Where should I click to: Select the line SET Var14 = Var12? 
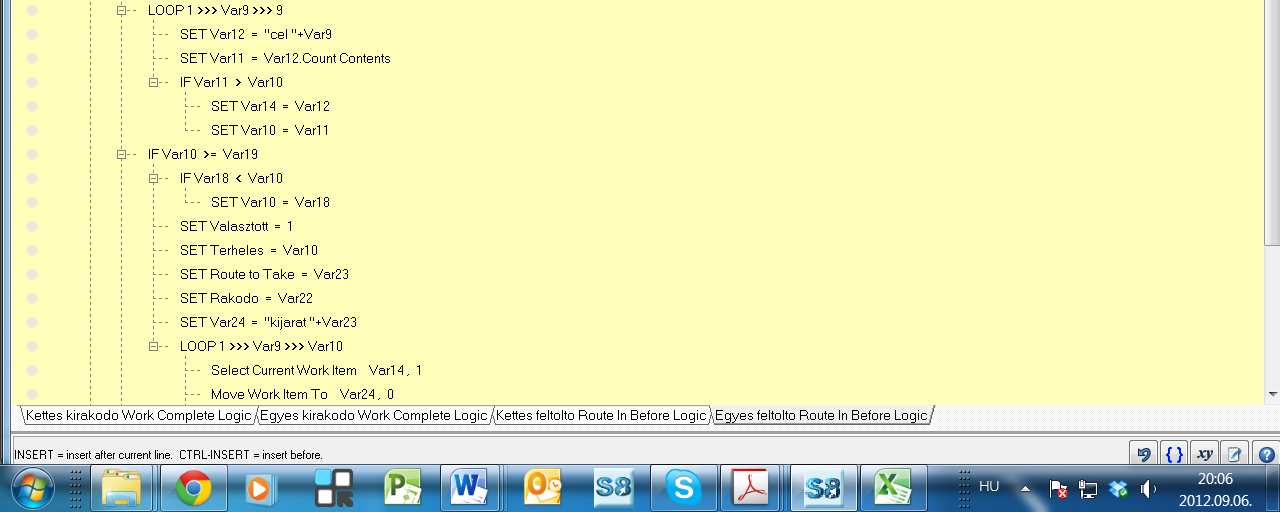pyautogui.click(x=270, y=106)
